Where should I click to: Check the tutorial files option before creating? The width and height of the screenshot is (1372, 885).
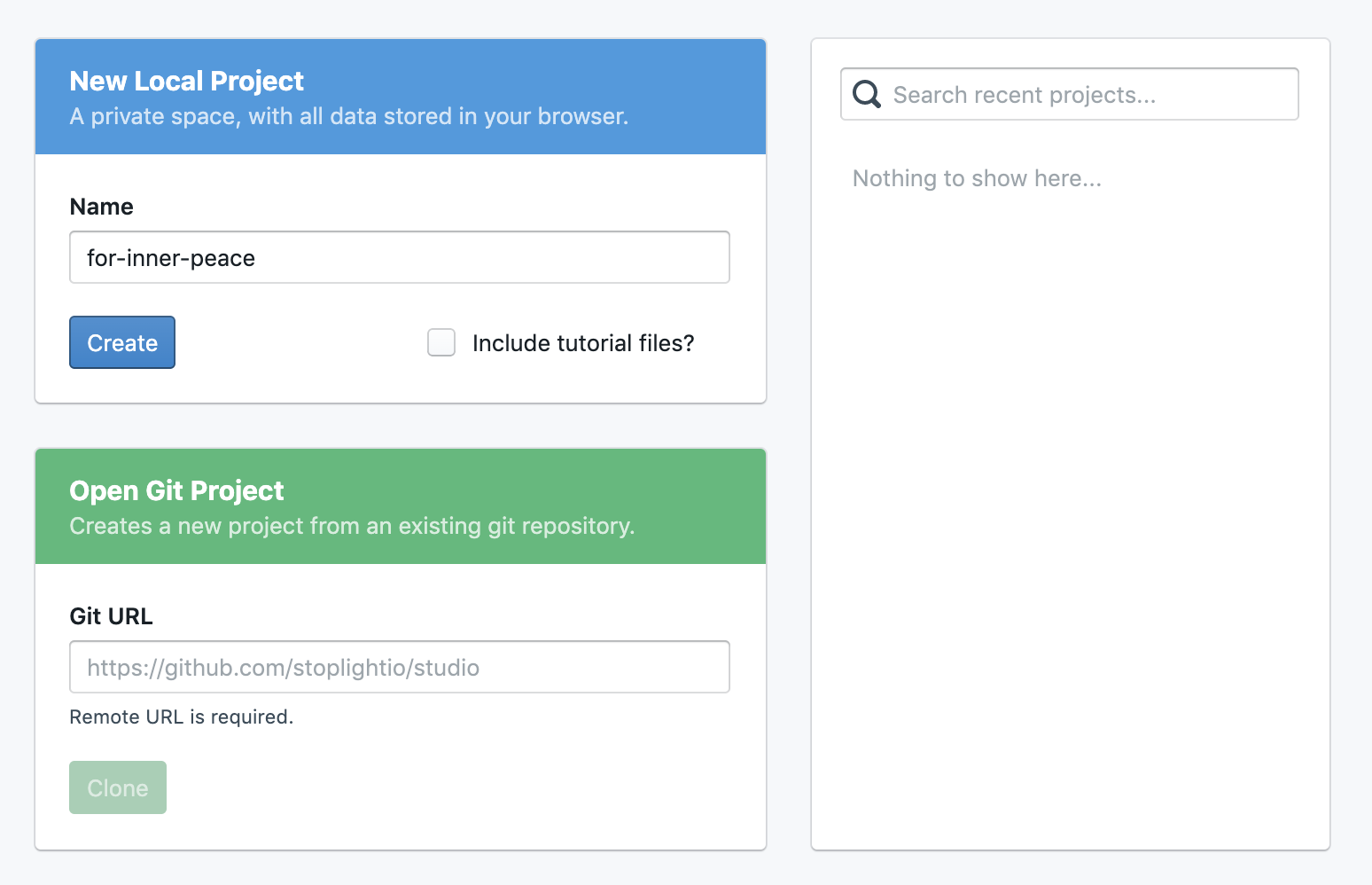point(440,341)
